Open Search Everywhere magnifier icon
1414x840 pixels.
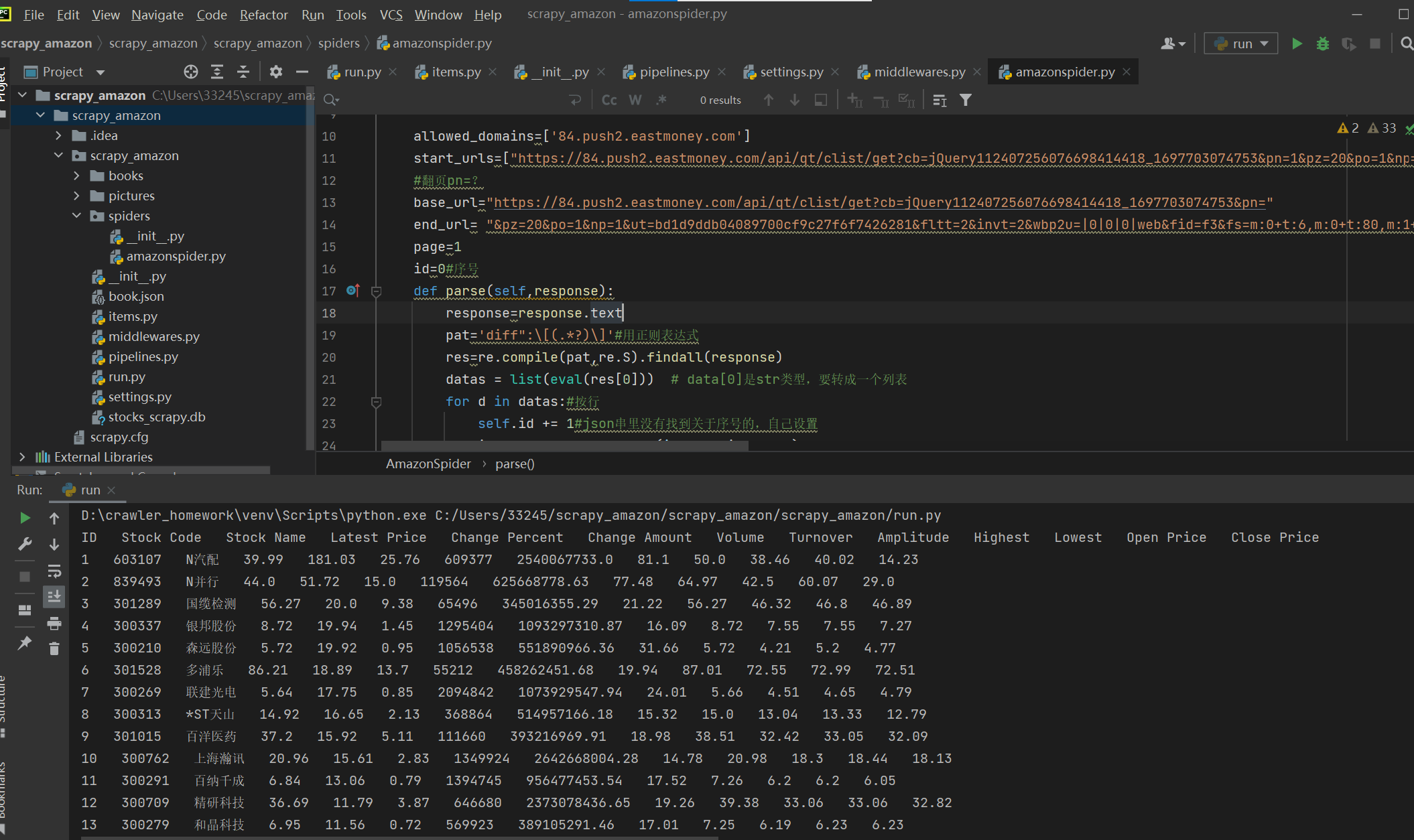[1406, 44]
